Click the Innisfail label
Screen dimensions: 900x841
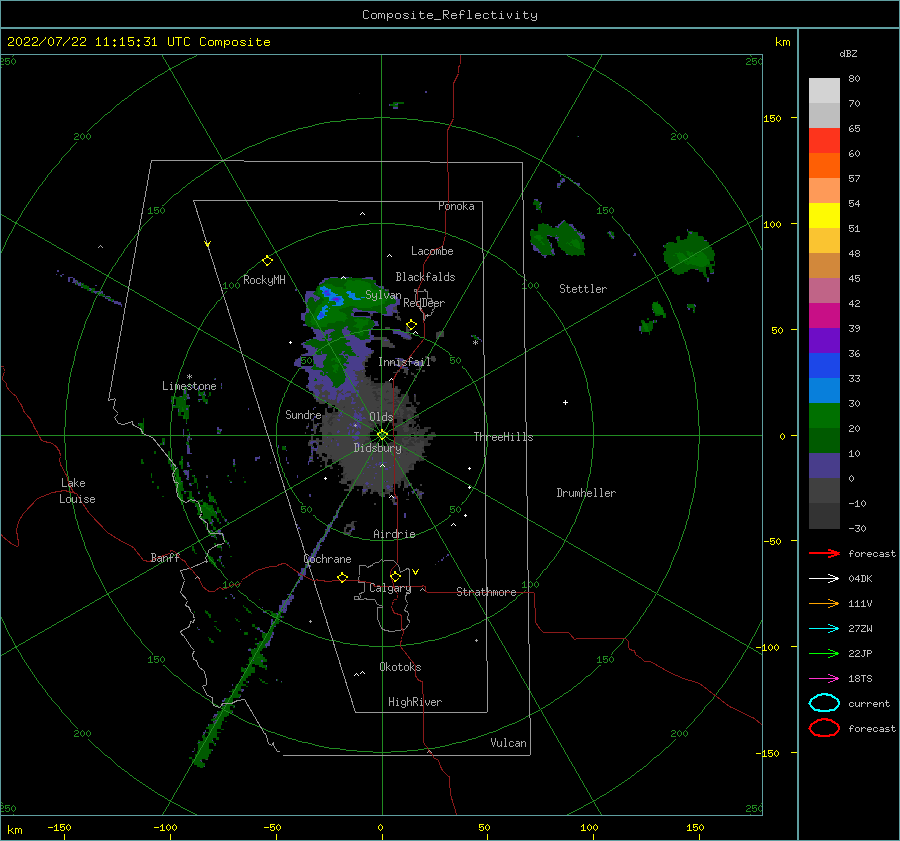[405, 362]
